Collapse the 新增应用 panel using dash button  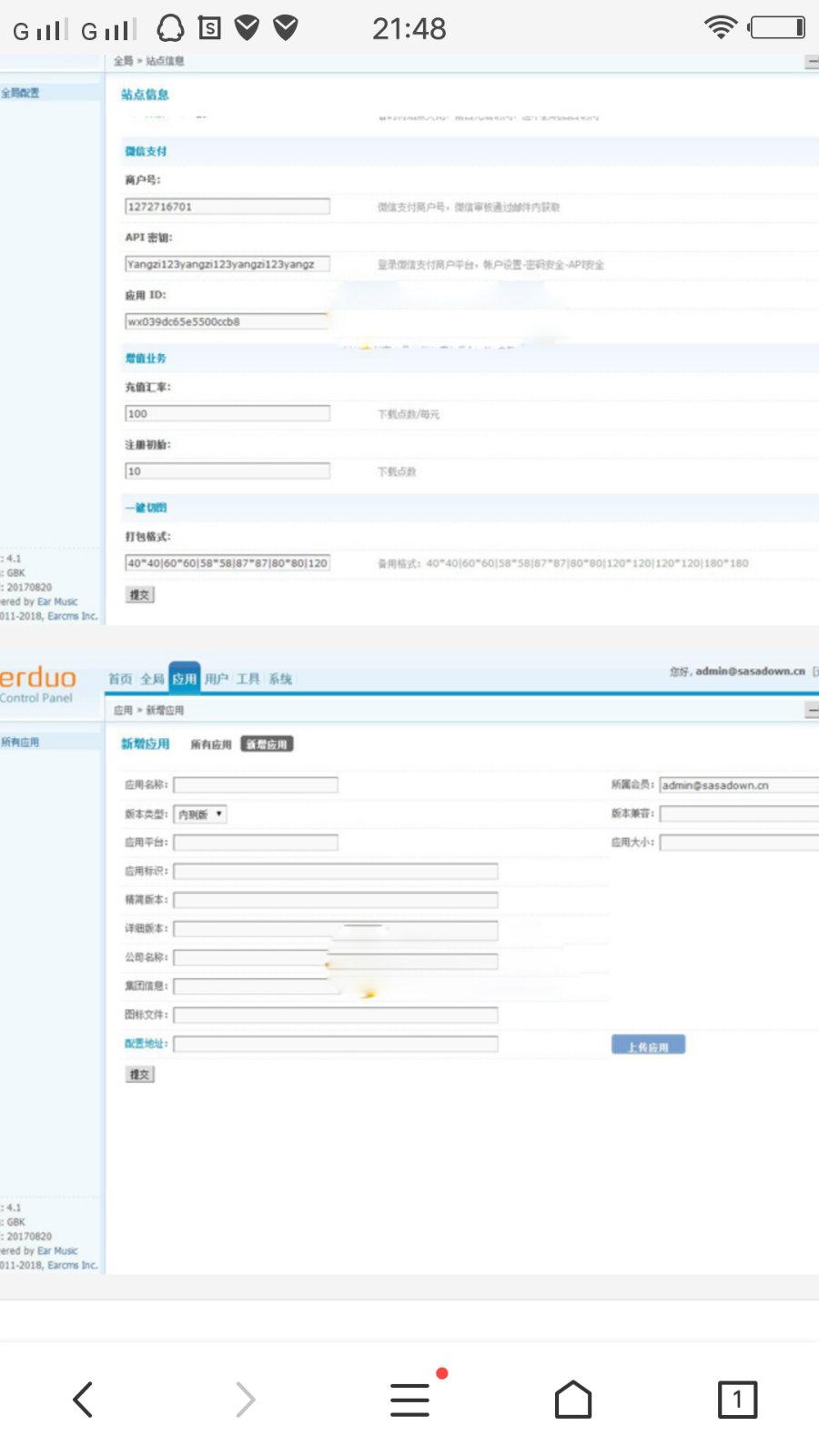813,711
